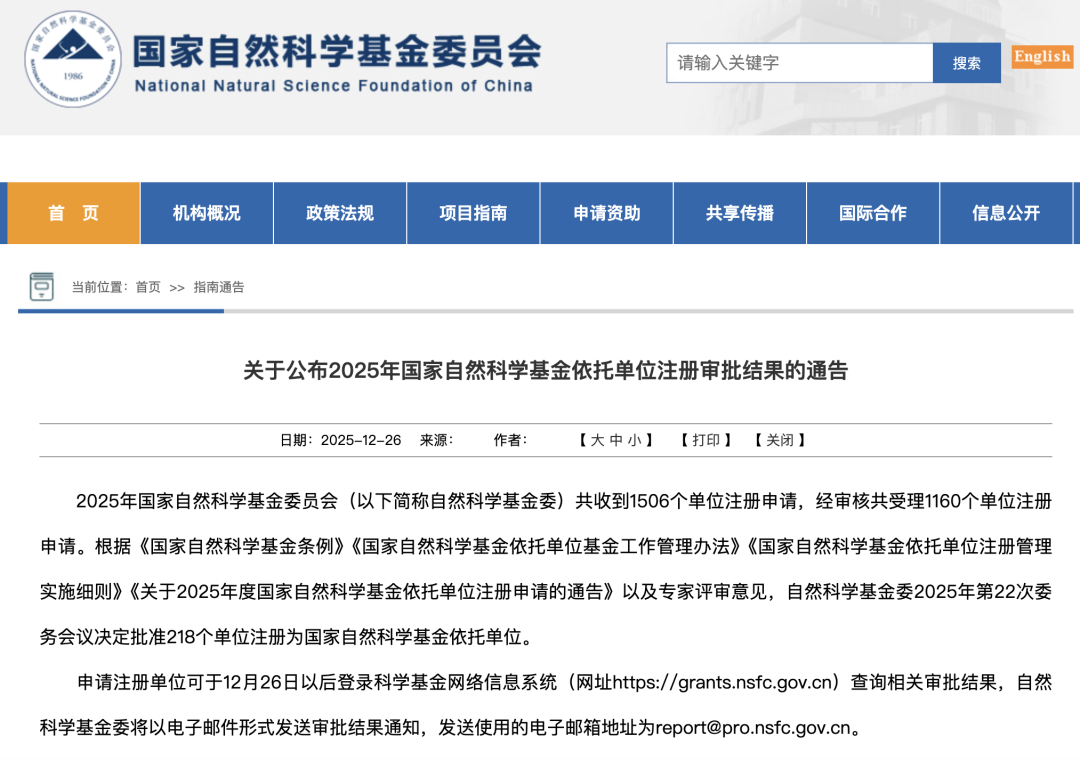This screenshot has width=1080, height=761.
Task: Click the 关闭 close page link
Action: point(780,440)
